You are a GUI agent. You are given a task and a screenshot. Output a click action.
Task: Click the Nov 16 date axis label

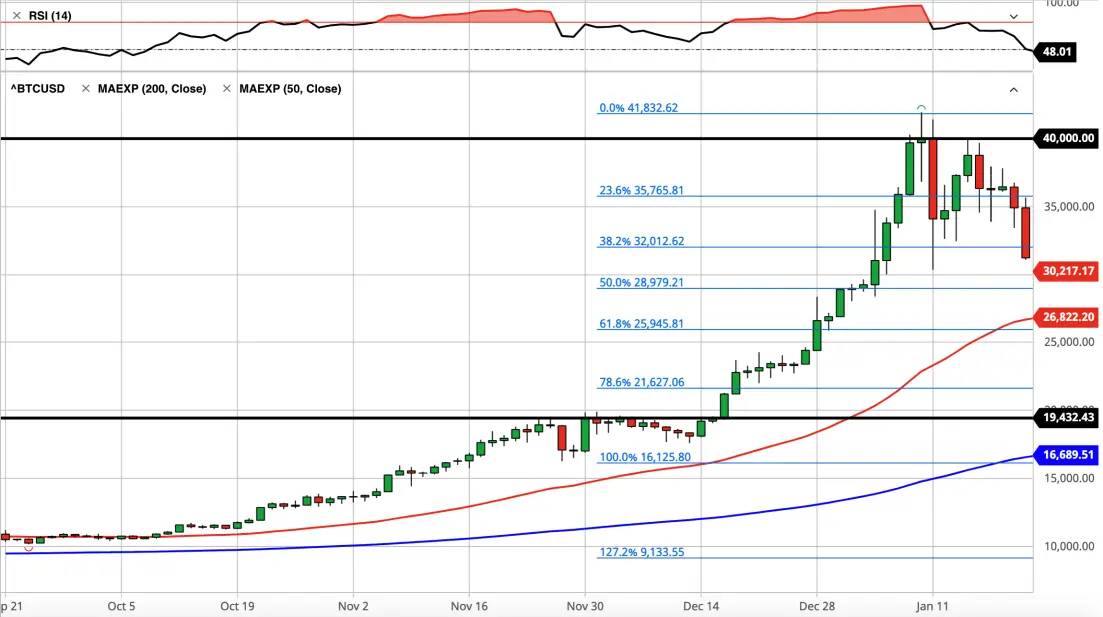[x=469, y=606]
